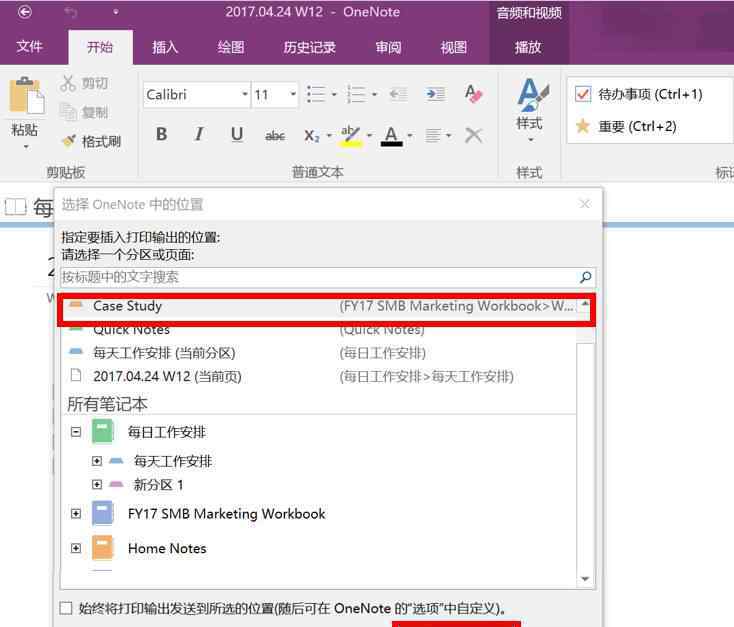Apply the yellow text highlight
This screenshot has width=734, height=627.
pyautogui.click(x=351, y=136)
